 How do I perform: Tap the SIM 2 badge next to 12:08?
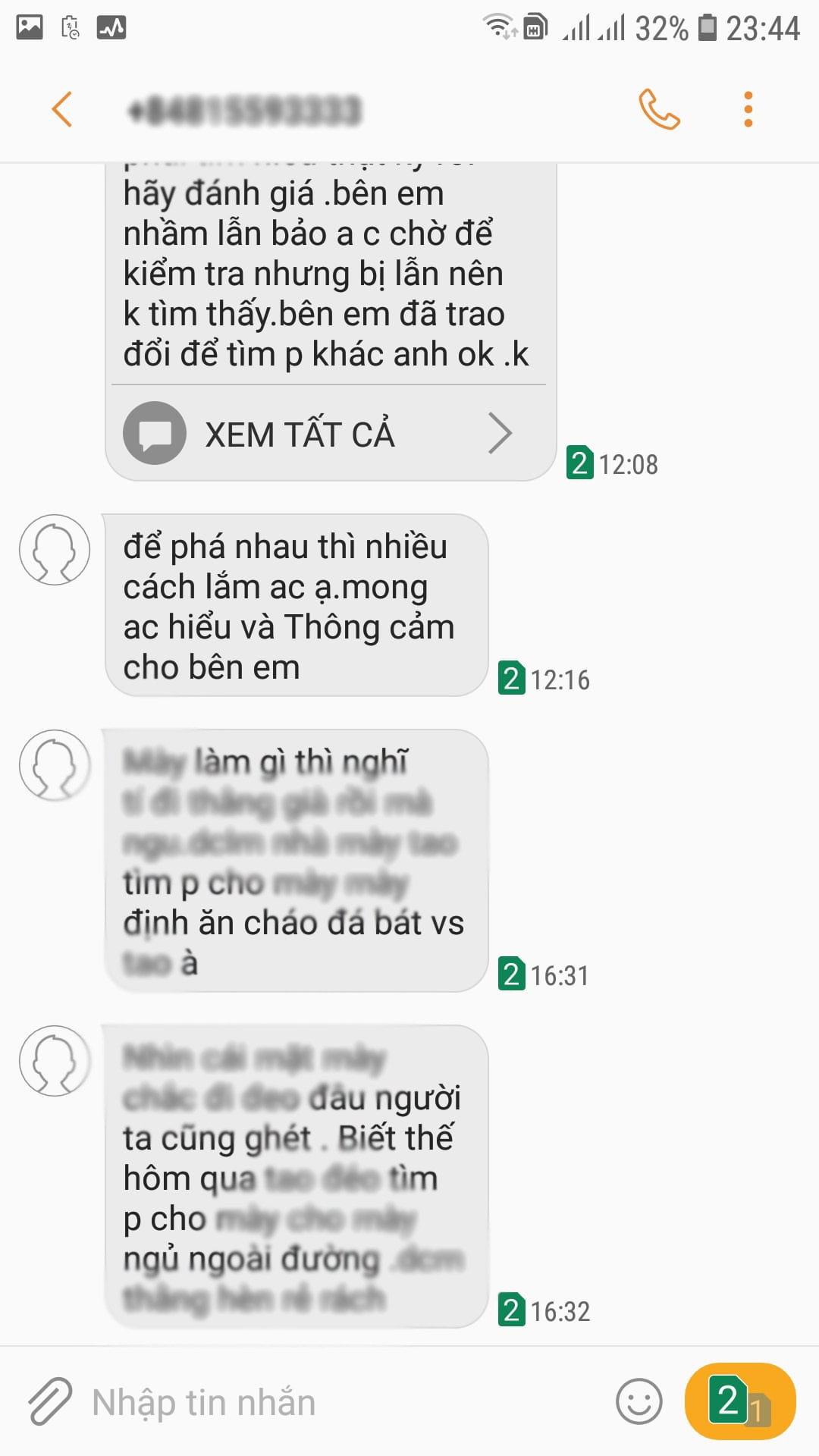pos(579,463)
